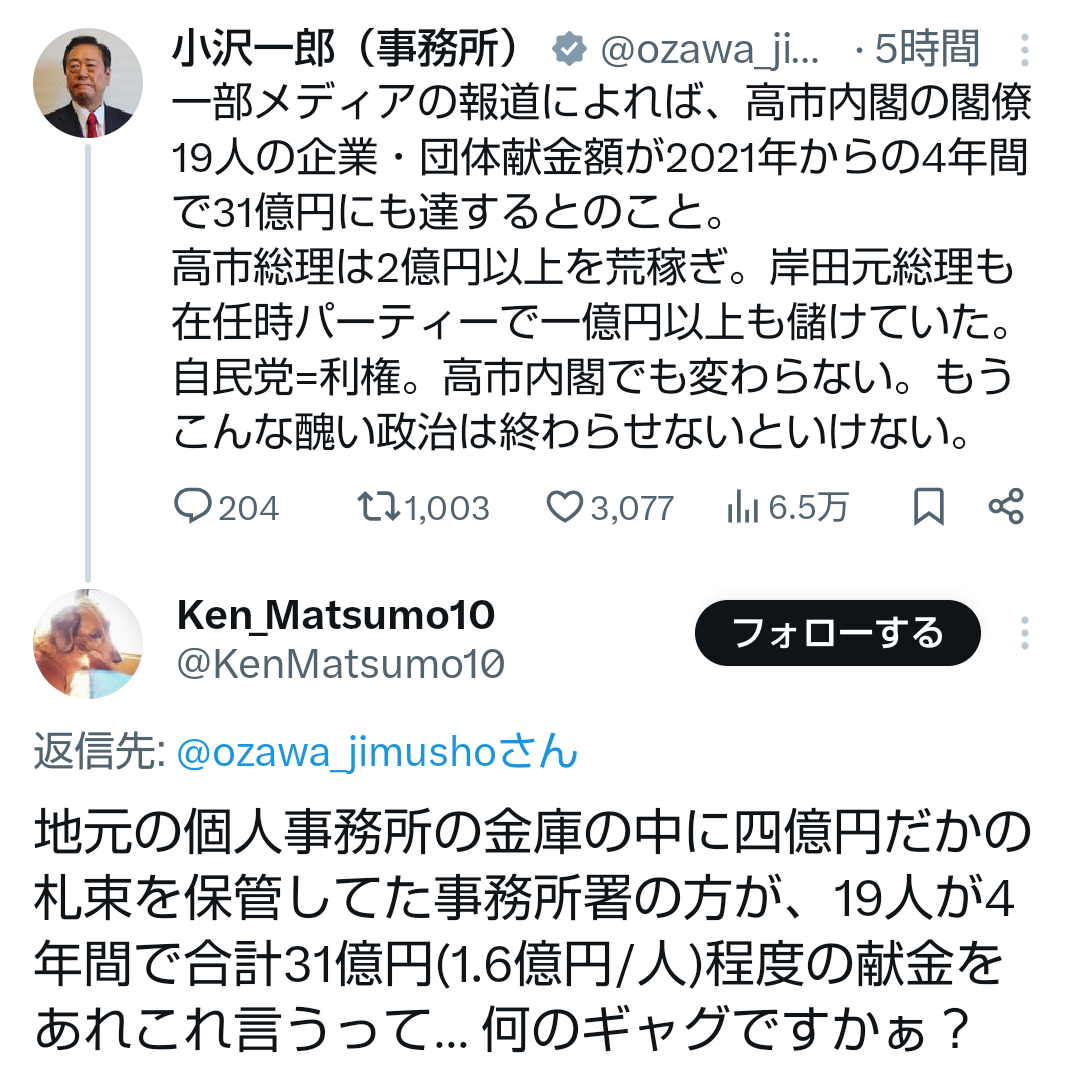1080x1080 pixels.
Task: Bookmark the 小沢一郎 tweet
Action: tap(929, 508)
